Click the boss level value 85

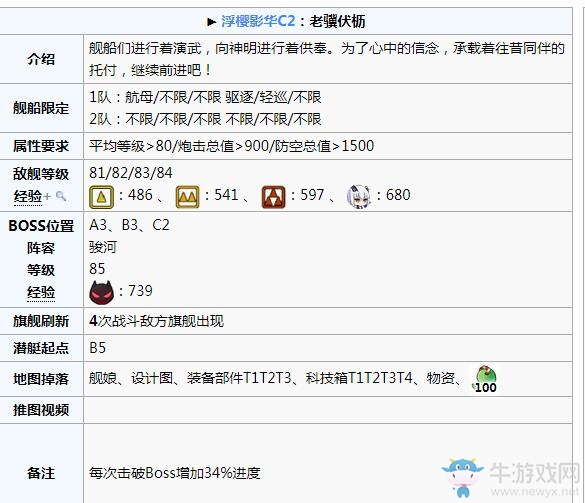[97, 269]
